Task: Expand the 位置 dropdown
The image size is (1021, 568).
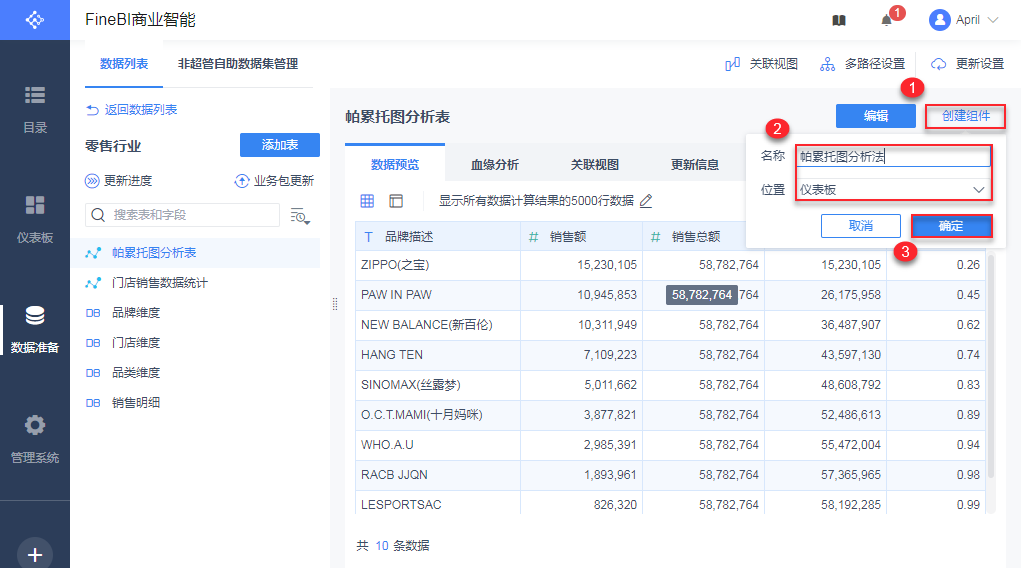Action: pos(893,189)
